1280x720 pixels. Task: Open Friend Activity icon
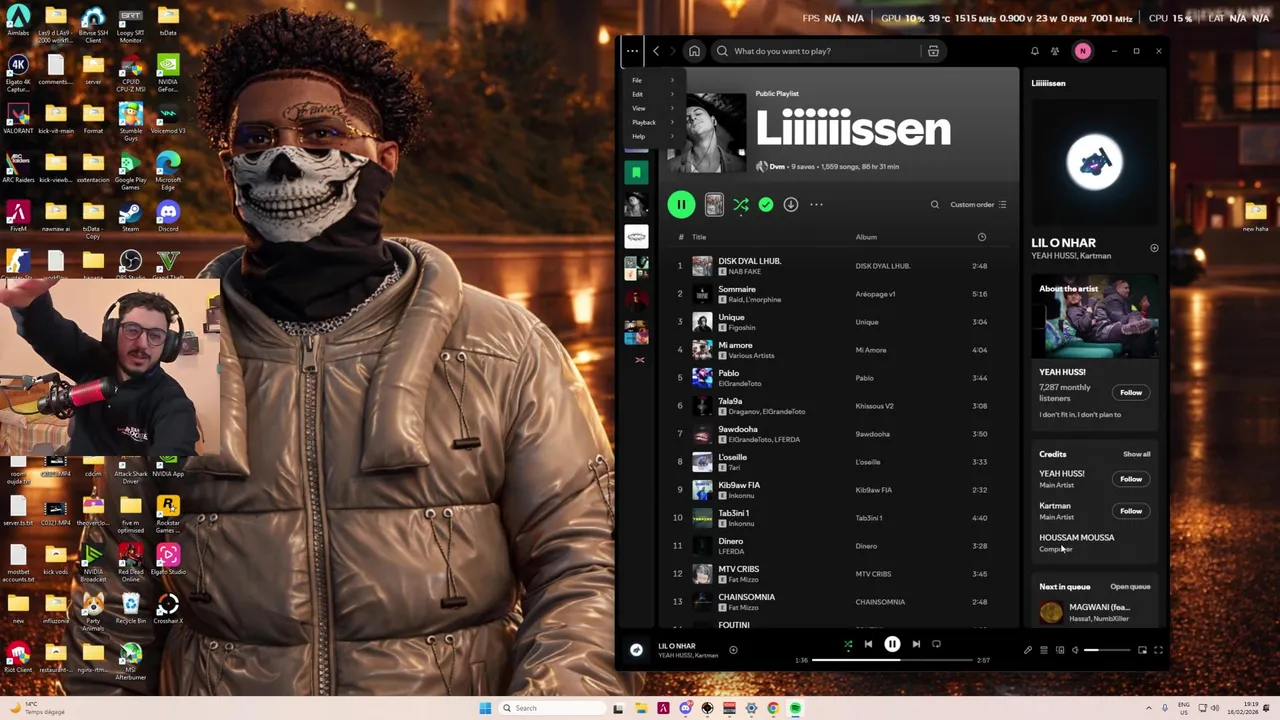[x=1055, y=51]
